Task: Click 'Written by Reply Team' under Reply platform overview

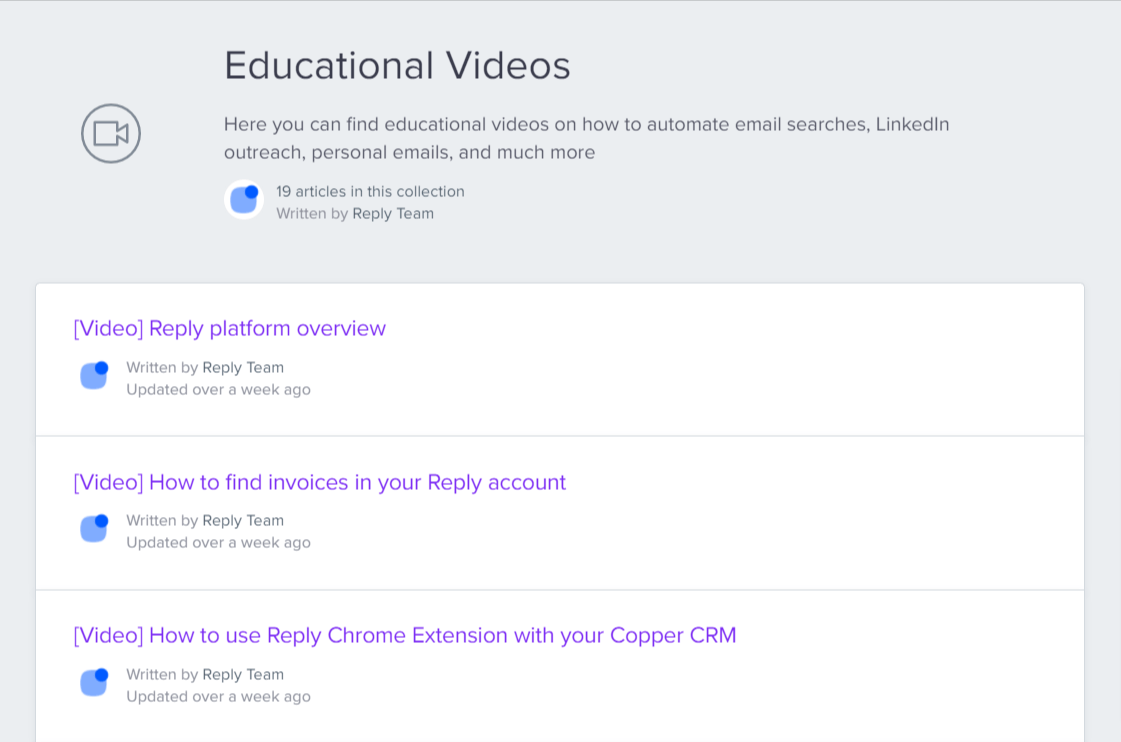Action: tap(205, 367)
